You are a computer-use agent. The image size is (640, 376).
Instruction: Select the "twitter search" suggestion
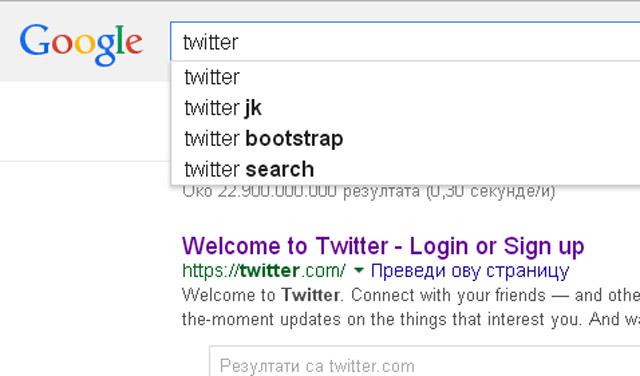pyautogui.click(x=405, y=169)
